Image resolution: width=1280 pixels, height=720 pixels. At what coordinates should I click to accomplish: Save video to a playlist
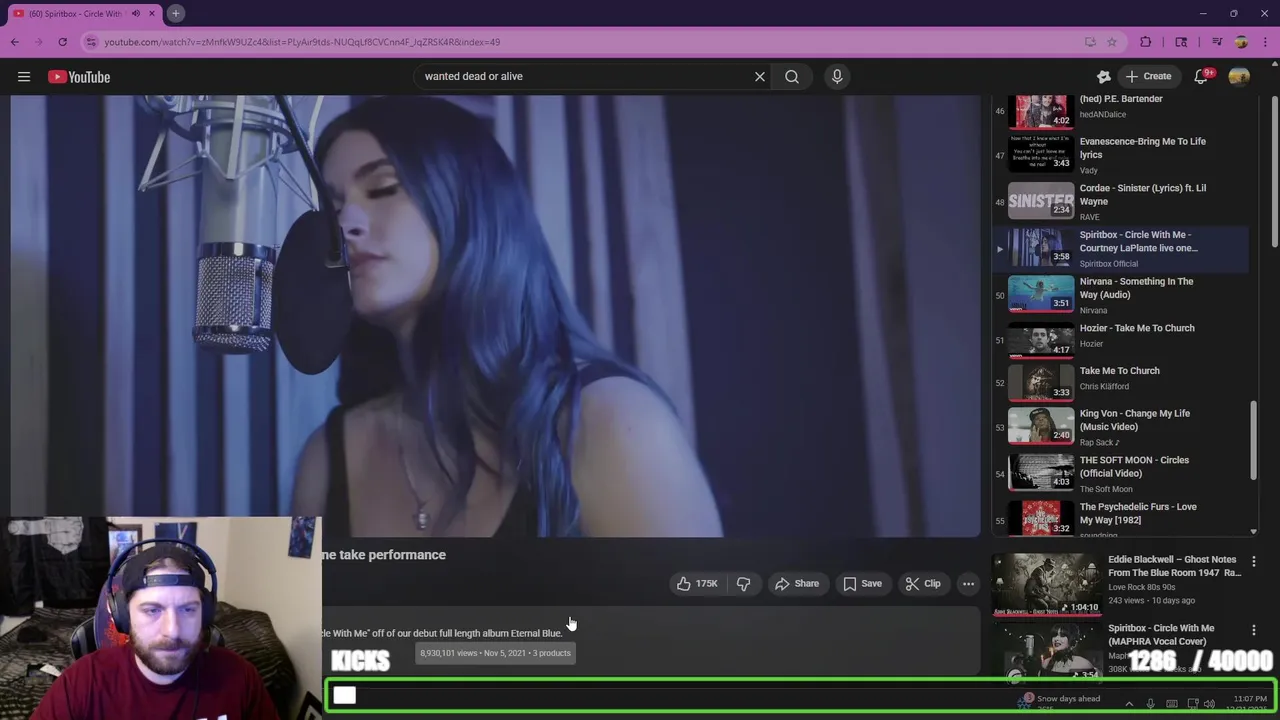tap(862, 584)
